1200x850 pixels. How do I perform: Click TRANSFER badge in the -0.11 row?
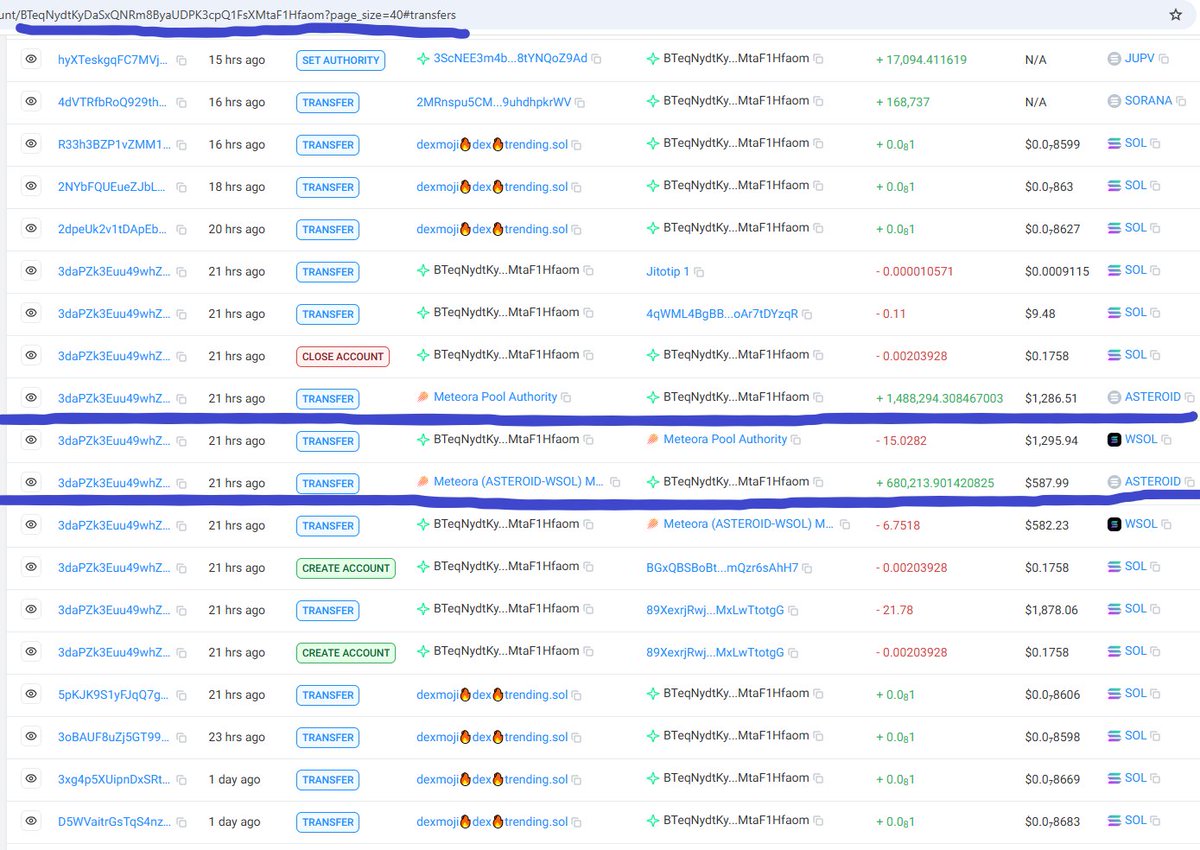click(327, 314)
